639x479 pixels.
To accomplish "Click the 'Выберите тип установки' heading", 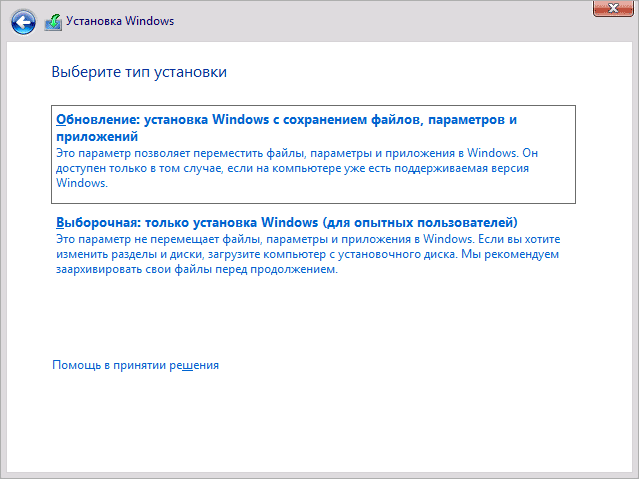I will pos(138,72).
